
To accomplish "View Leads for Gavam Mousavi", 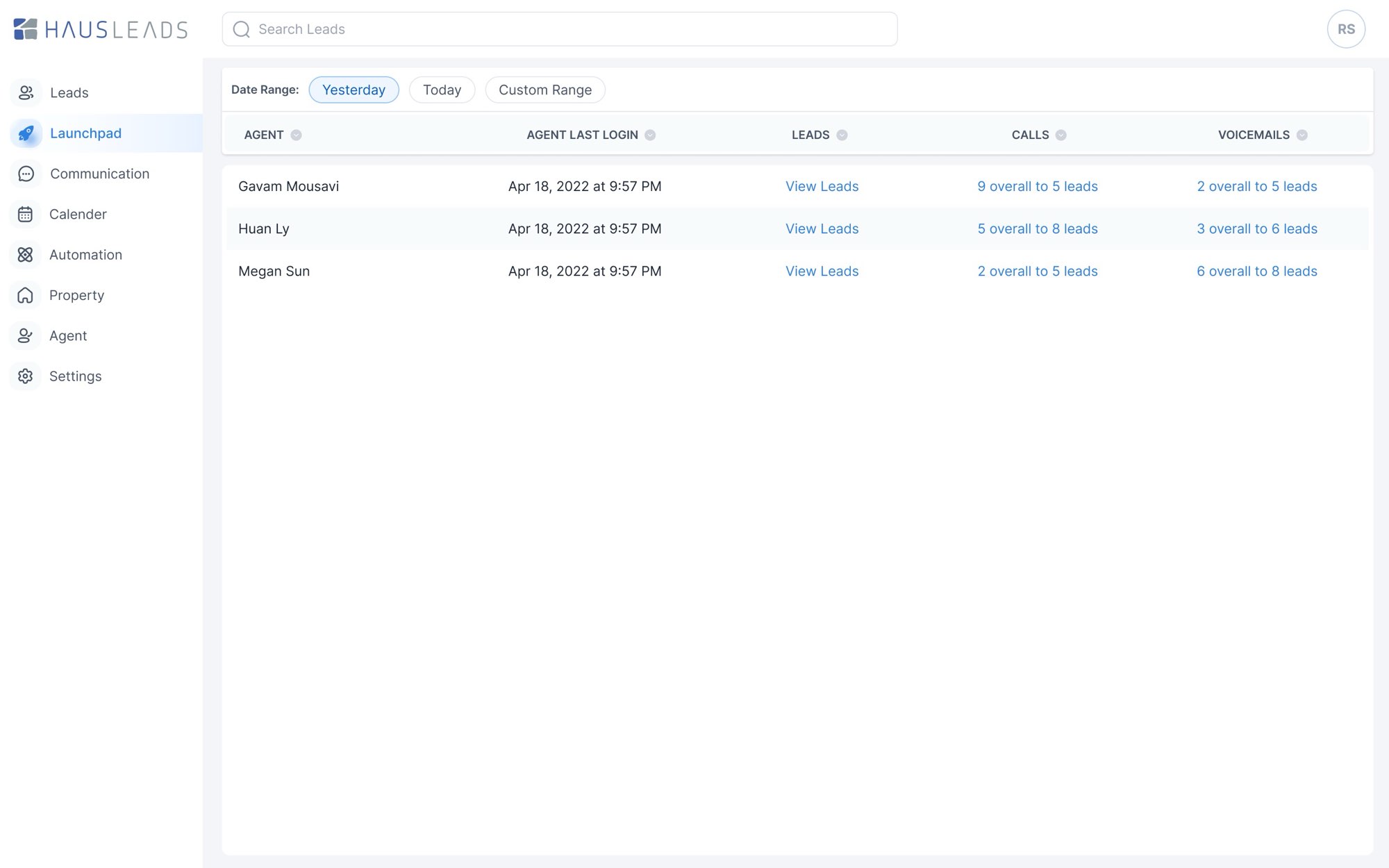I will [822, 186].
